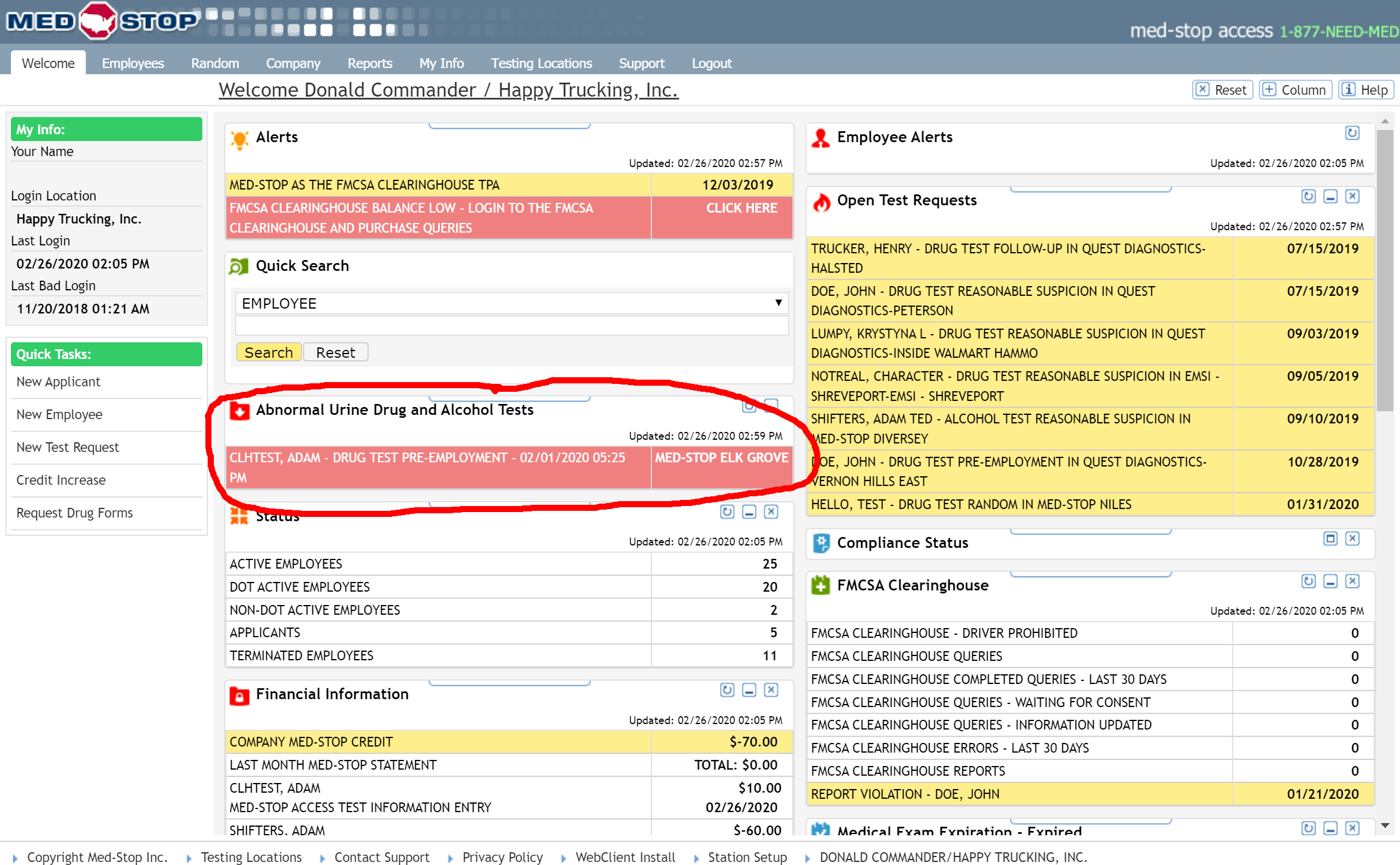Open the Quick Search EMPLOYEE dropdown
Image resolution: width=1400 pixels, height=865 pixels.
click(x=512, y=303)
